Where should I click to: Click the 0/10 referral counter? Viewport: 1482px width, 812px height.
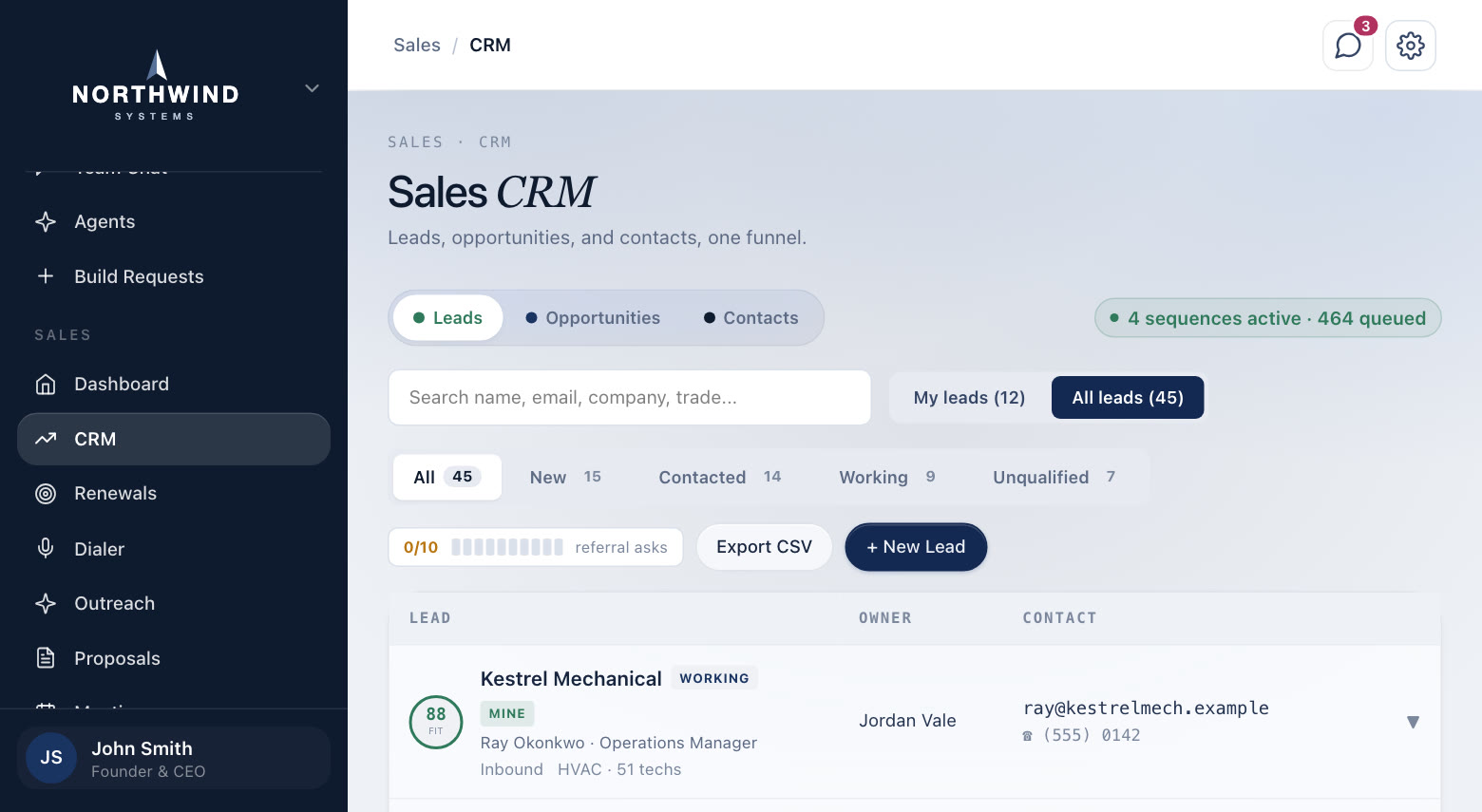click(421, 547)
